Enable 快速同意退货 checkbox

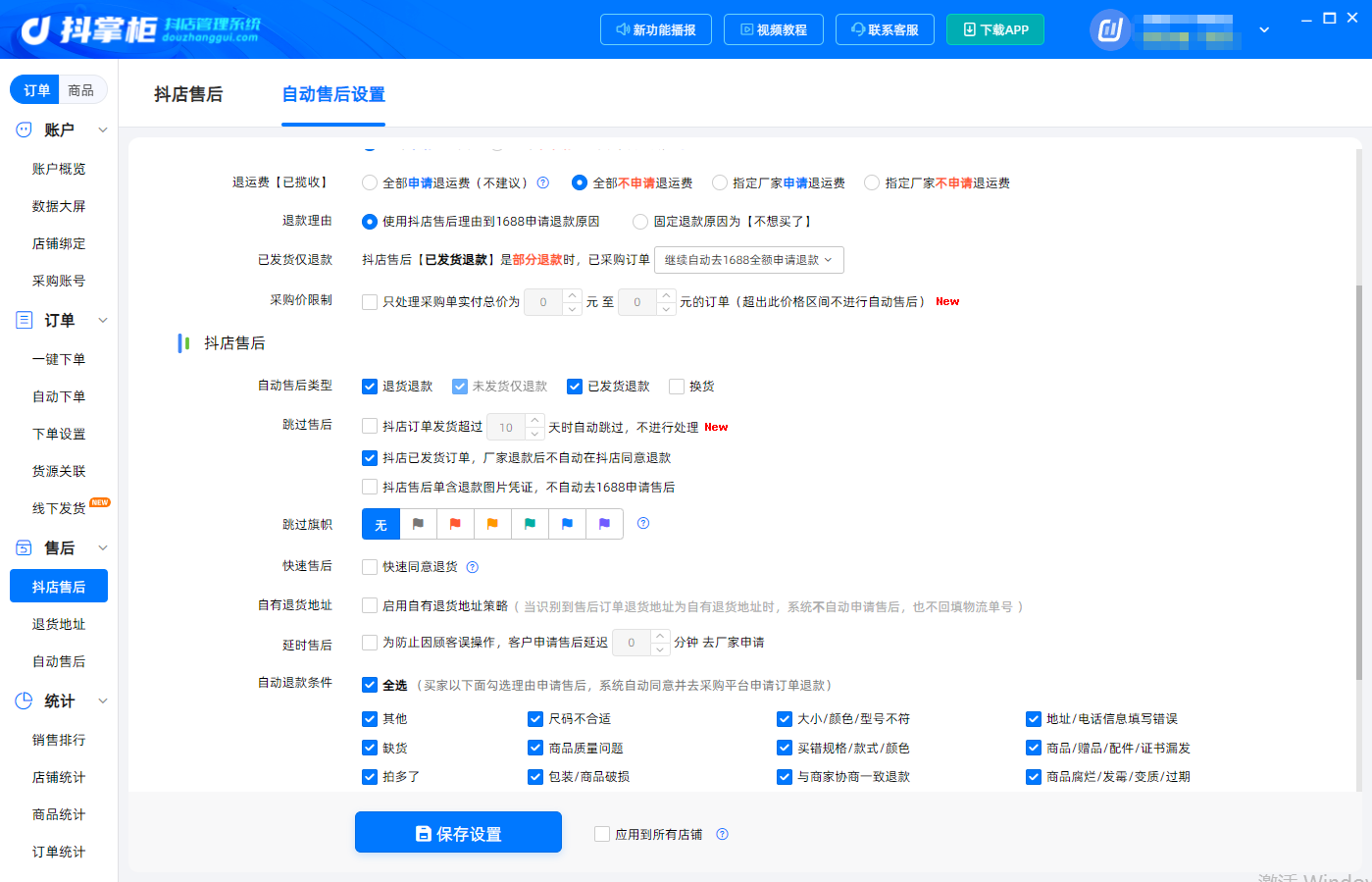tap(370, 567)
